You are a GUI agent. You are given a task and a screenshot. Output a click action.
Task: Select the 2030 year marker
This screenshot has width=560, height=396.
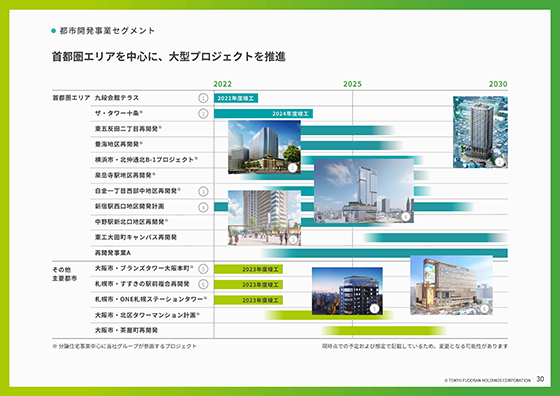point(498,84)
